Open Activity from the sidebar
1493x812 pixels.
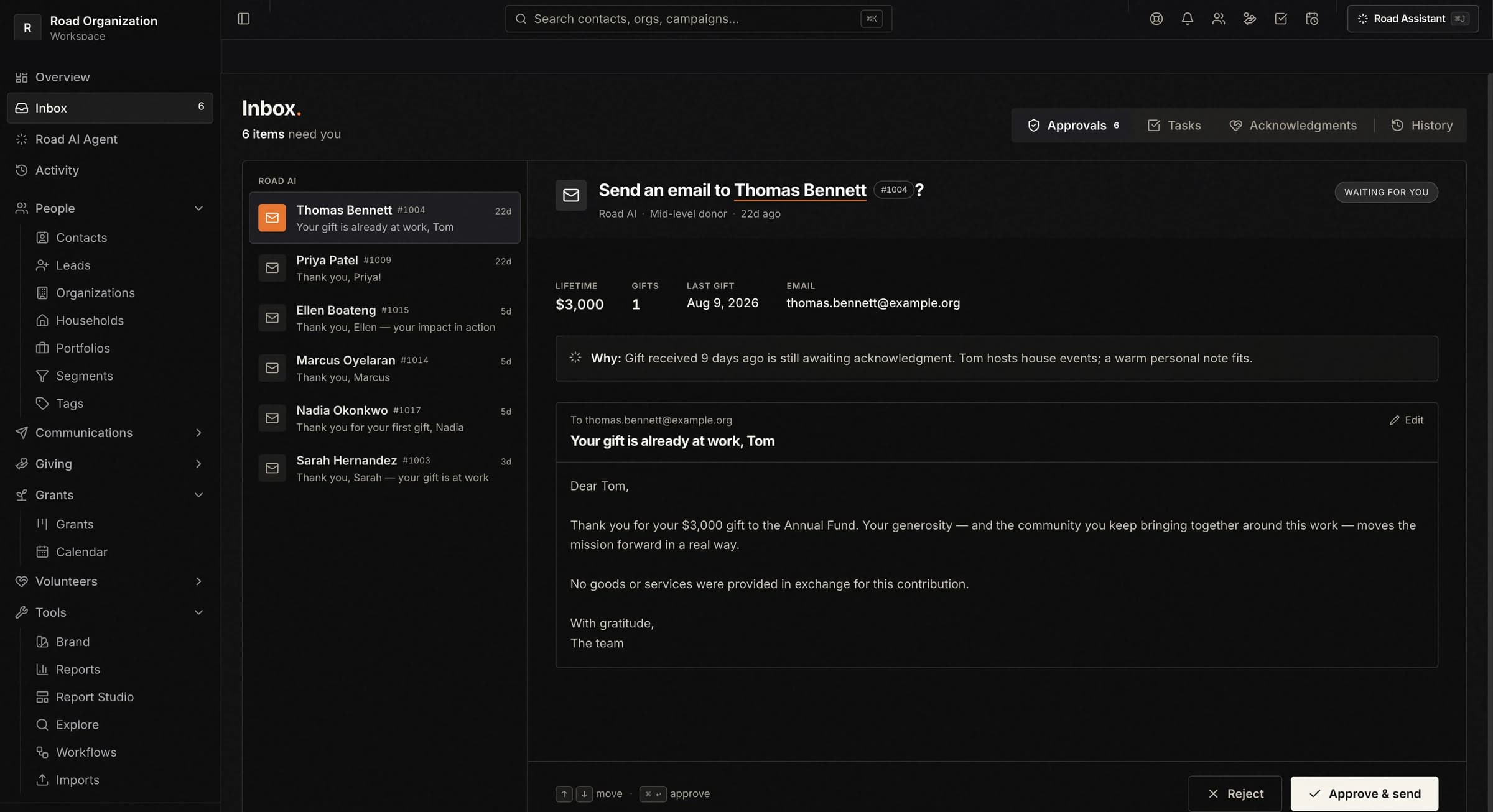click(109, 170)
